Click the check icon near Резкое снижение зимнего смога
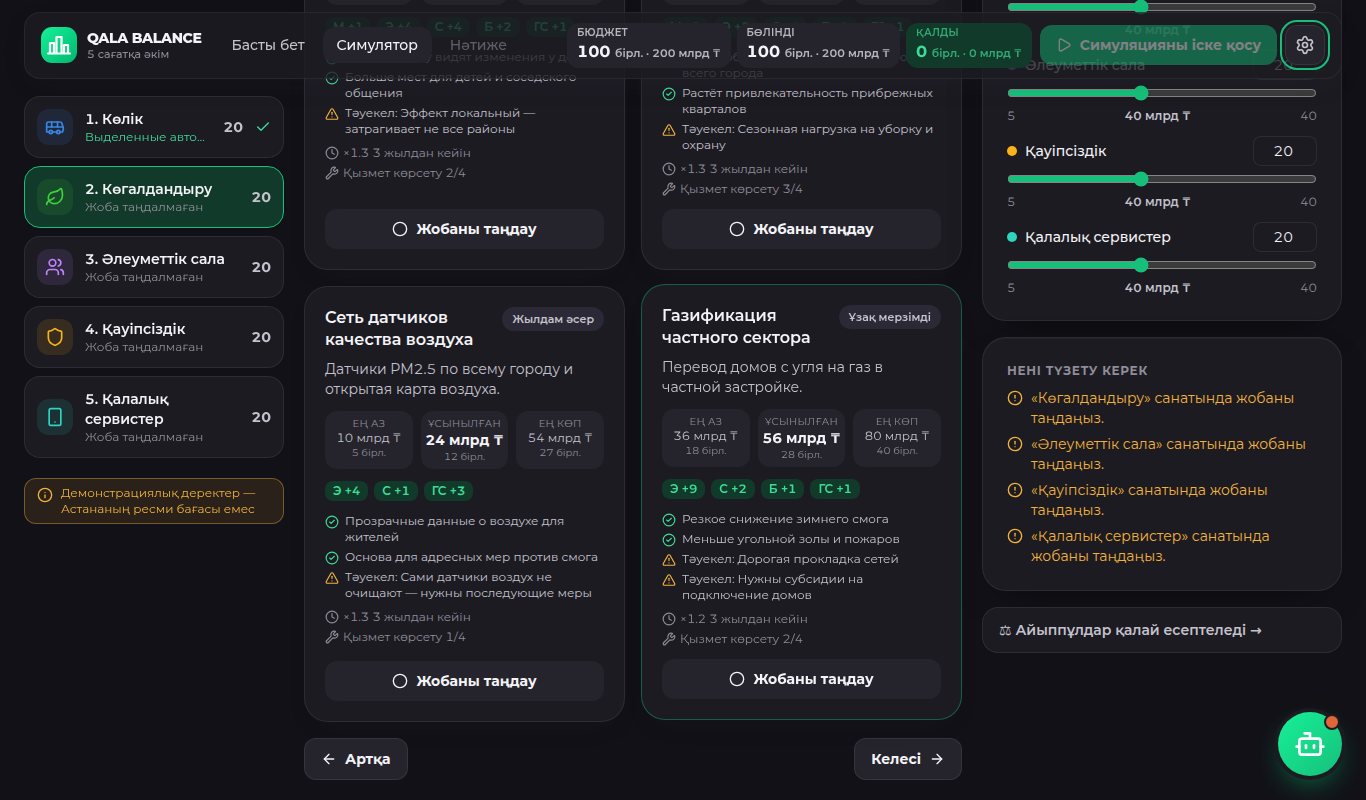Screen dimensions: 1366x800 pyautogui.click(x=669, y=519)
